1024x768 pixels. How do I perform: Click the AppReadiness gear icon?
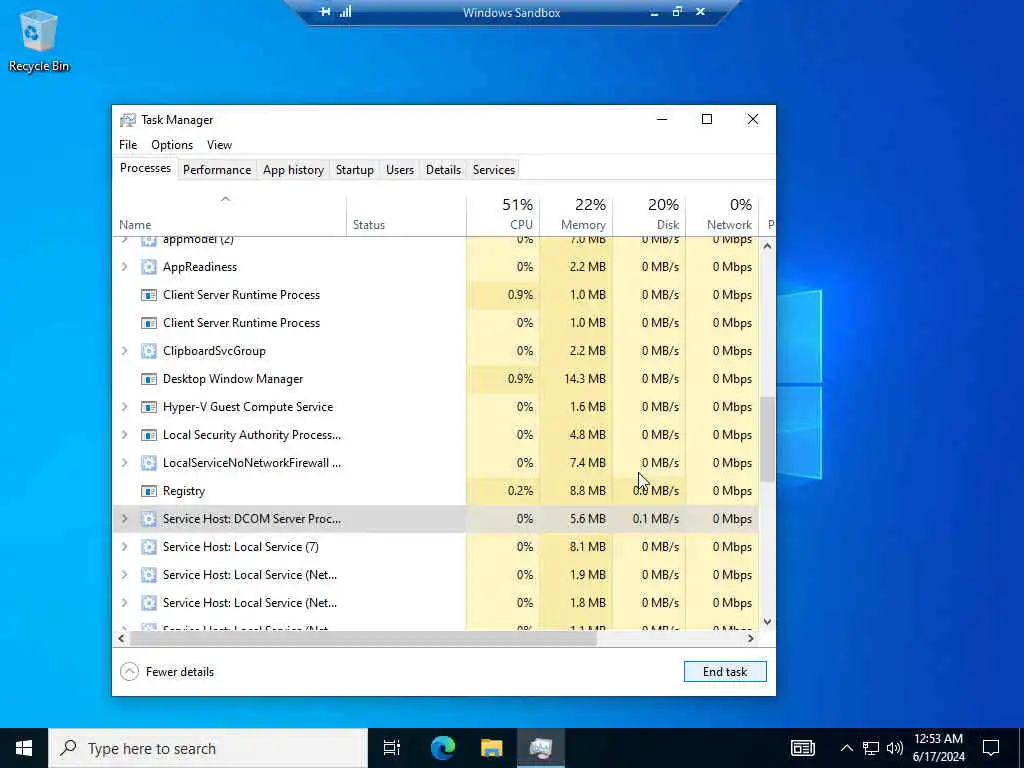[149, 267]
